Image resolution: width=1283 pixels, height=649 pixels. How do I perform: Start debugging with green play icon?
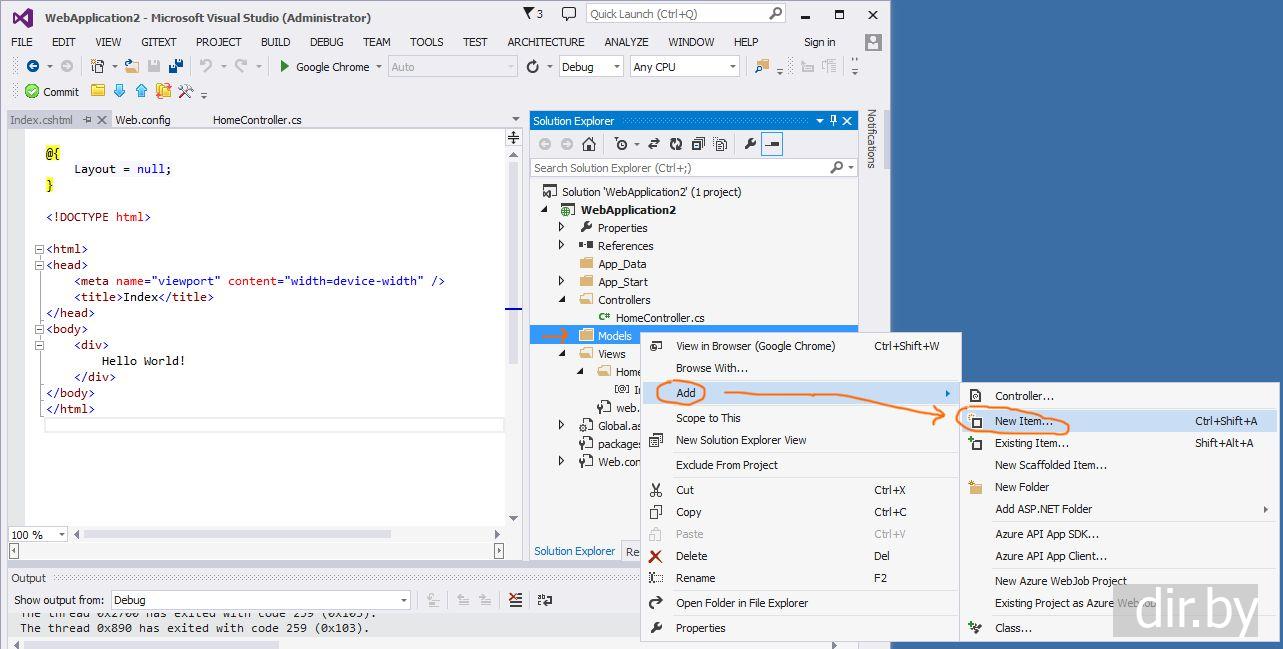click(x=285, y=67)
